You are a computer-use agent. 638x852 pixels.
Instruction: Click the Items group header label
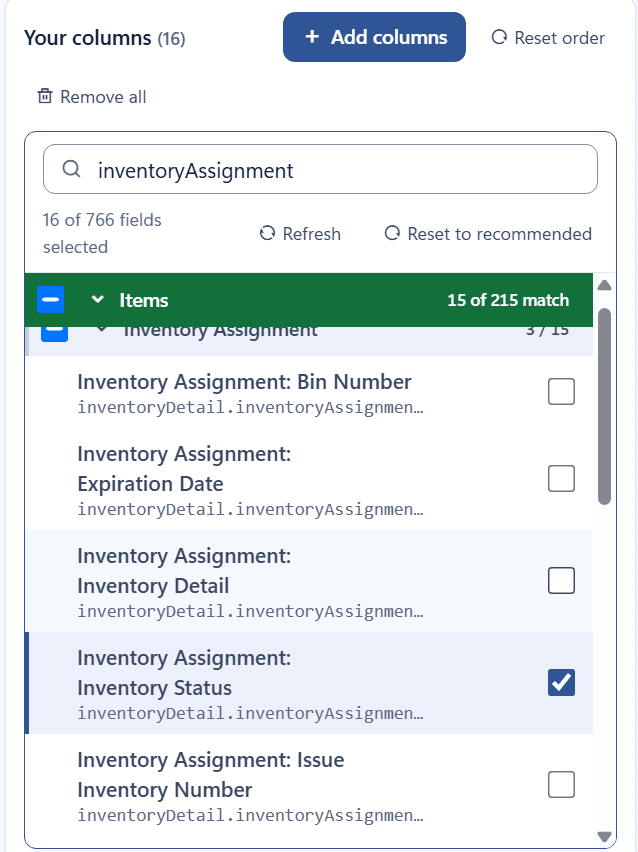(x=143, y=300)
